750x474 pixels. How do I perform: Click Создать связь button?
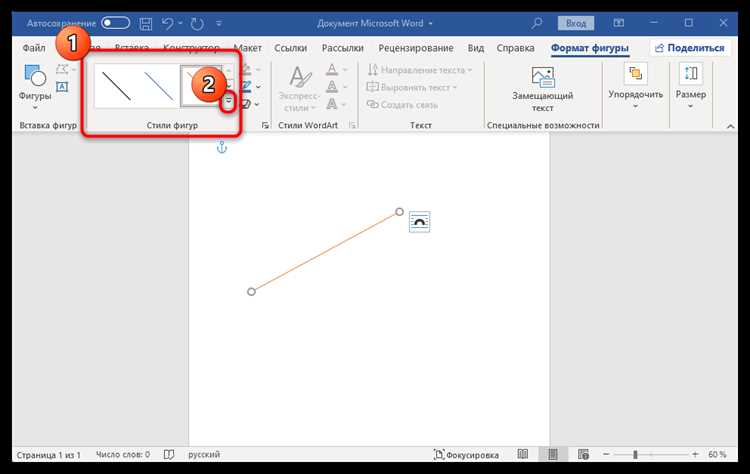pyautogui.click(x=402, y=104)
